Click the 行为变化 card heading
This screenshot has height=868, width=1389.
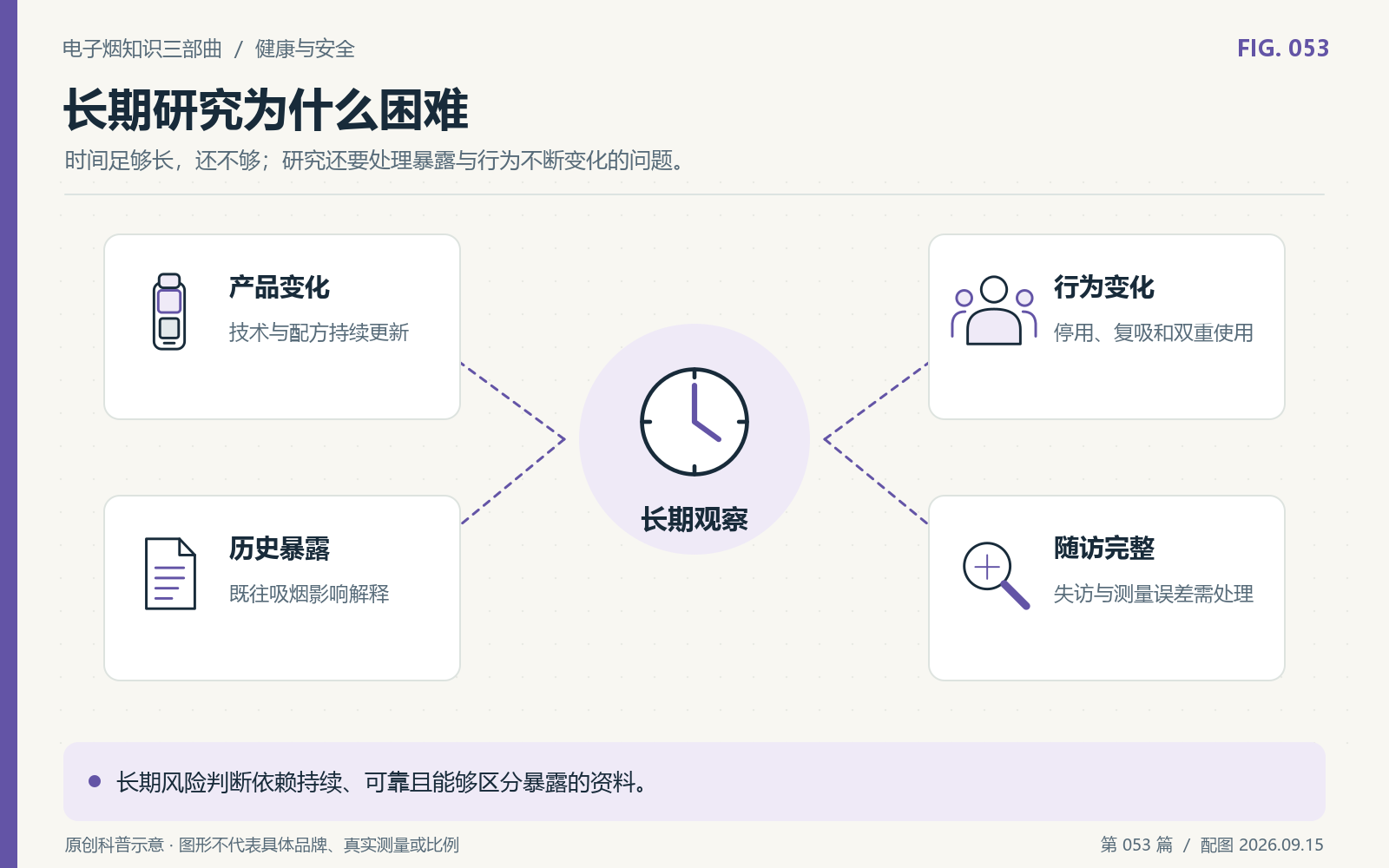1104,287
